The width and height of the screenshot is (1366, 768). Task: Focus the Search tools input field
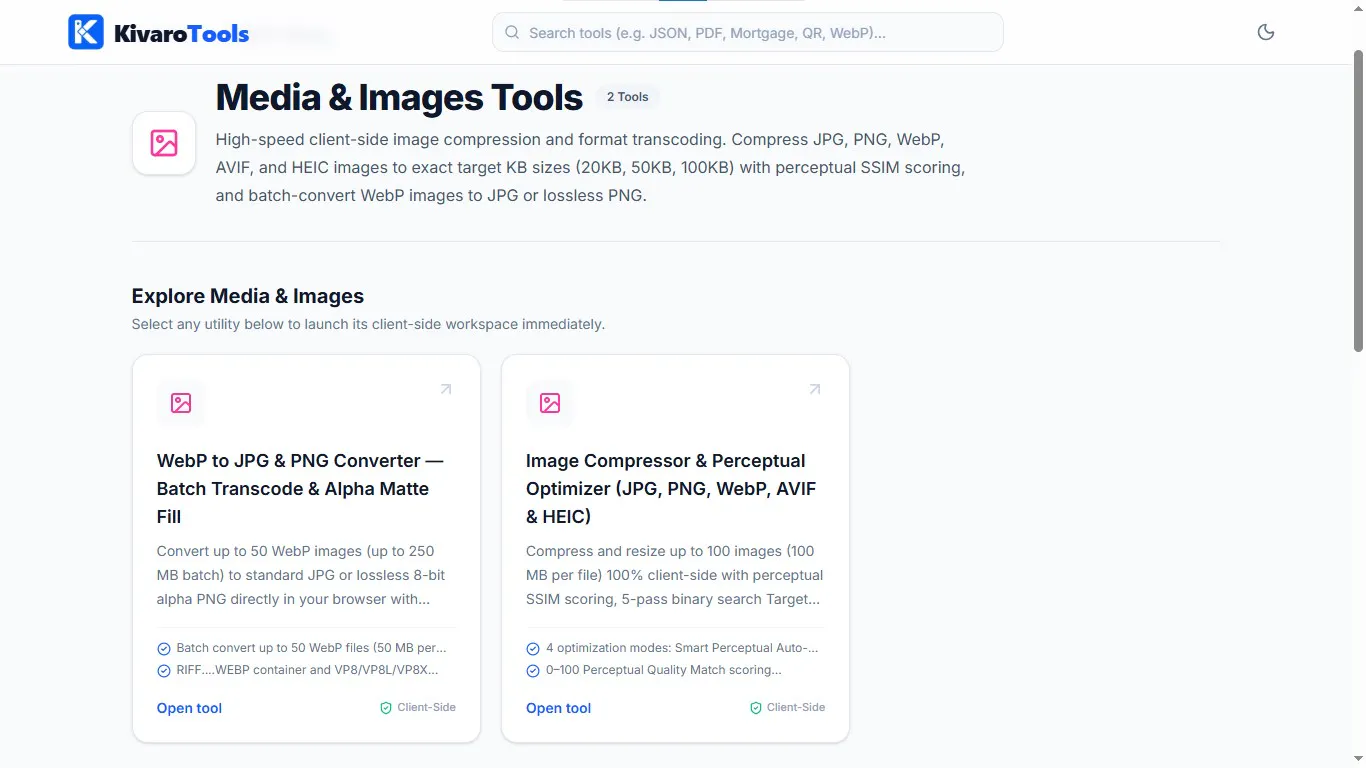point(747,32)
